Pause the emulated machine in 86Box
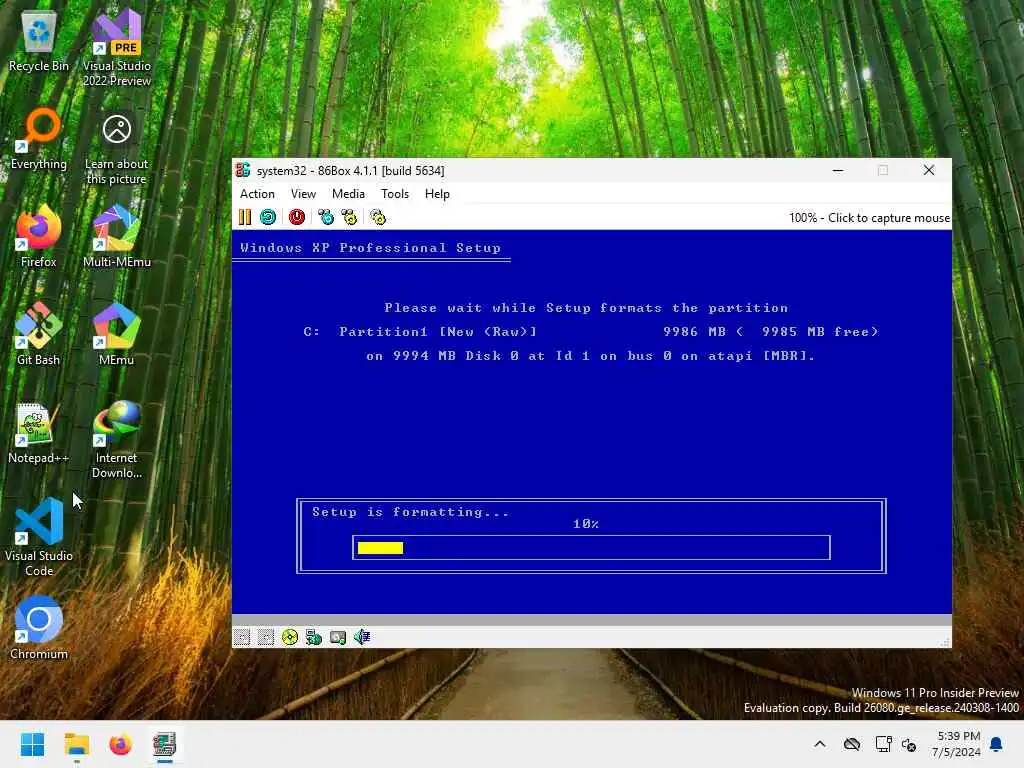 click(x=245, y=217)
